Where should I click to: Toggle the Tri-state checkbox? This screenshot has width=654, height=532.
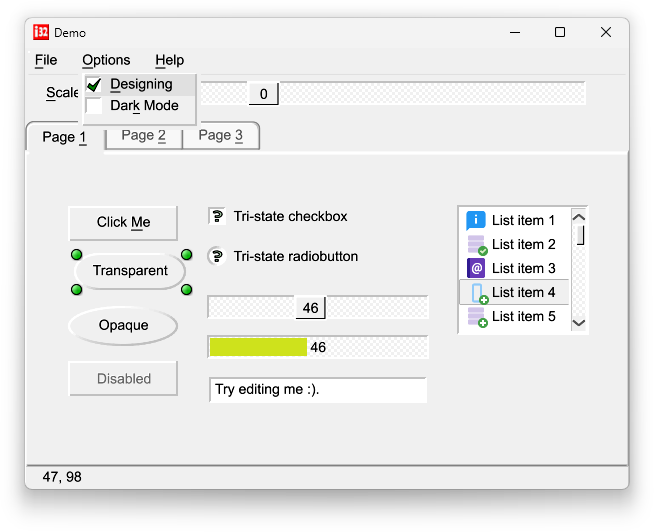217,216
